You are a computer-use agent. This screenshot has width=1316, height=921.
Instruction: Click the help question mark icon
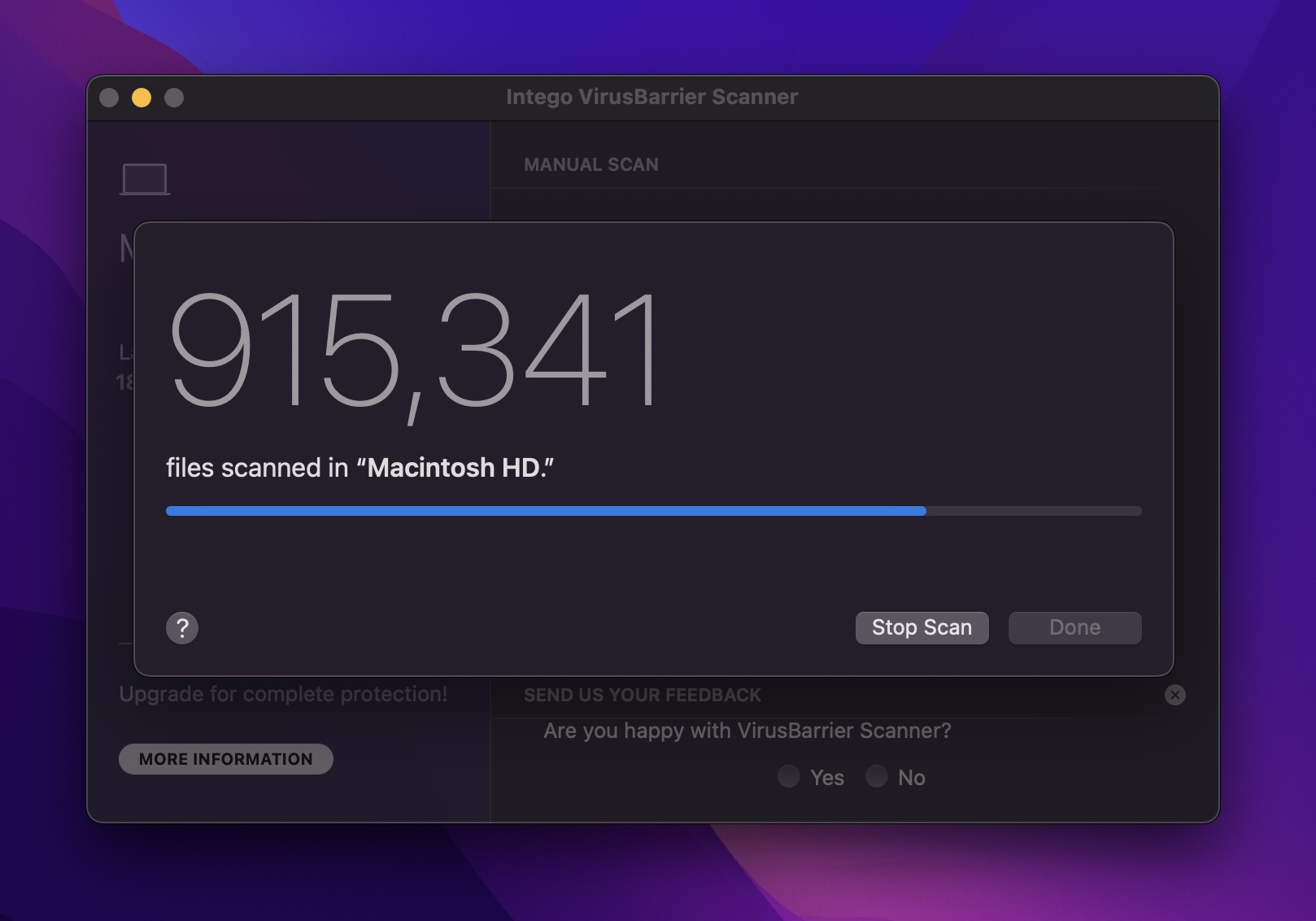pos(183,628)
